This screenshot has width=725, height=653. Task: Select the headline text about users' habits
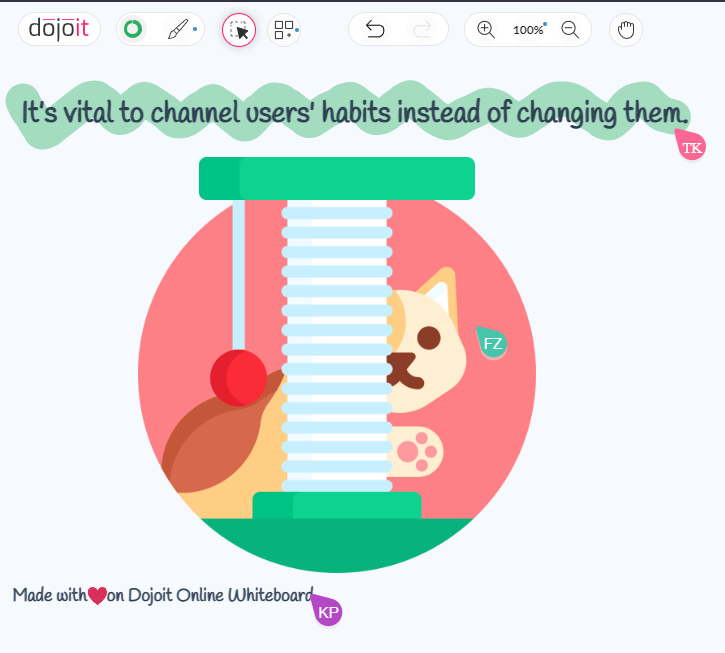click(355, 112)
